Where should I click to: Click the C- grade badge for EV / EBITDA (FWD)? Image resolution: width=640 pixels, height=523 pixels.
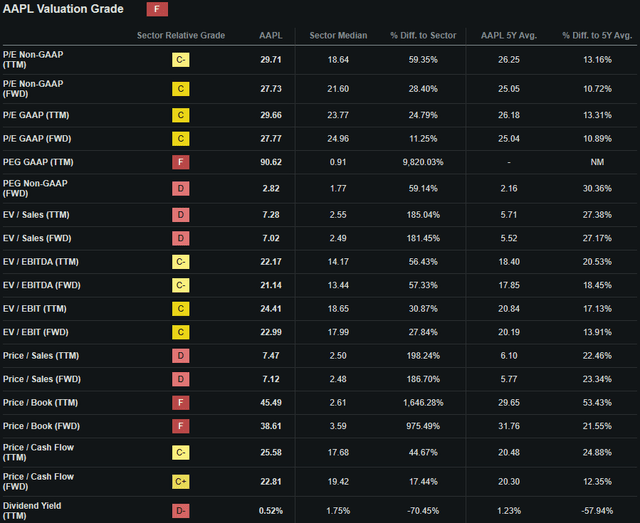[x=180, y=285]
